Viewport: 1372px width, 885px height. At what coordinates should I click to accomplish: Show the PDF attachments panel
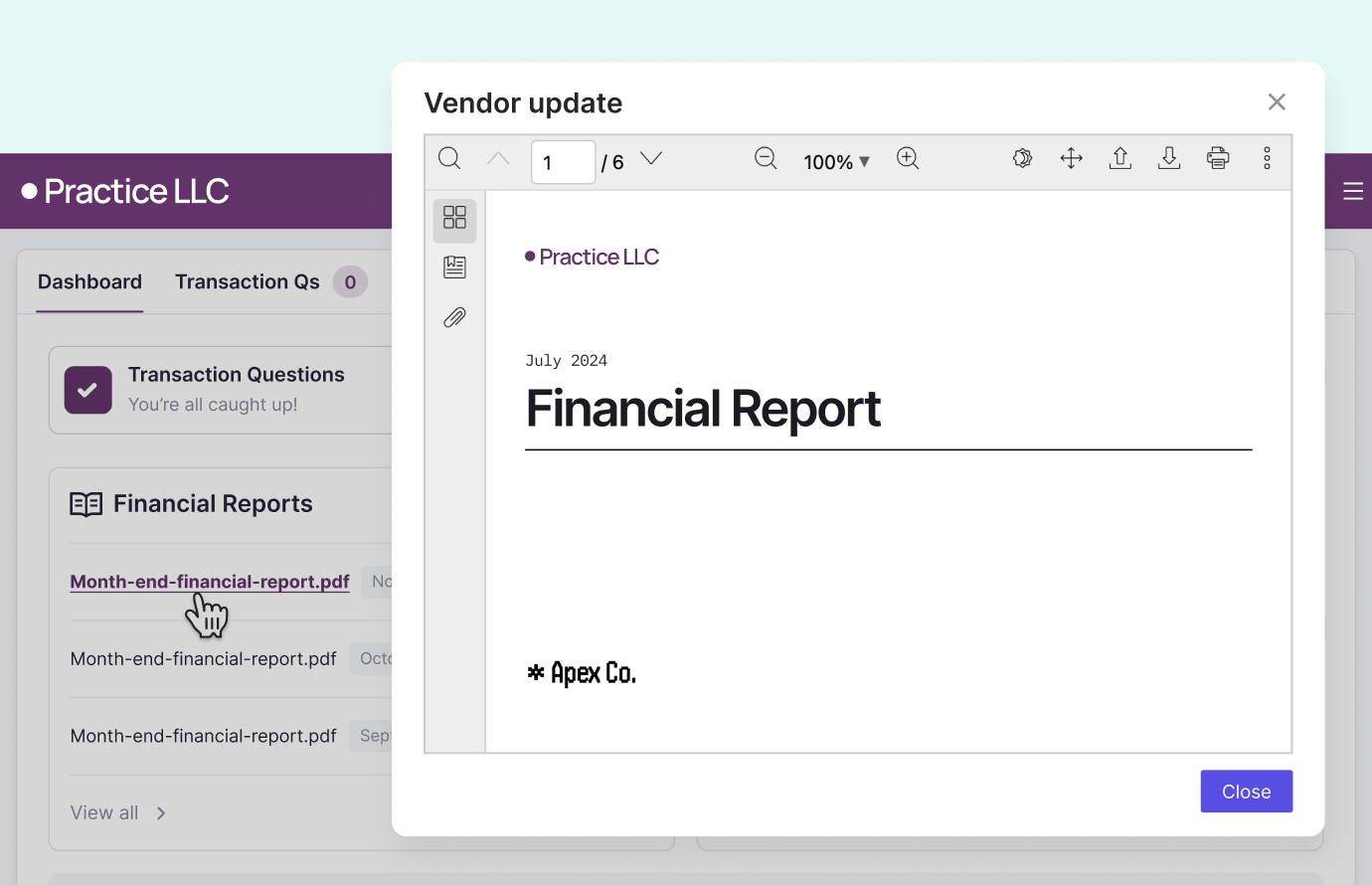point(454,317)
